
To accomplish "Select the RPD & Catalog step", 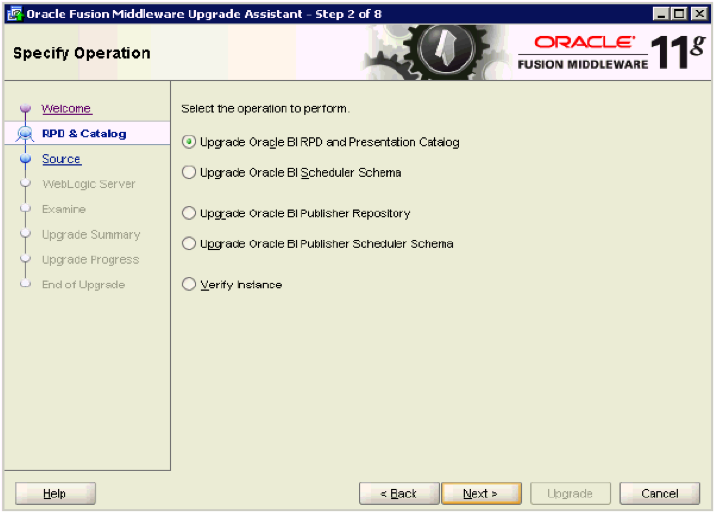I will coord(84,133).
